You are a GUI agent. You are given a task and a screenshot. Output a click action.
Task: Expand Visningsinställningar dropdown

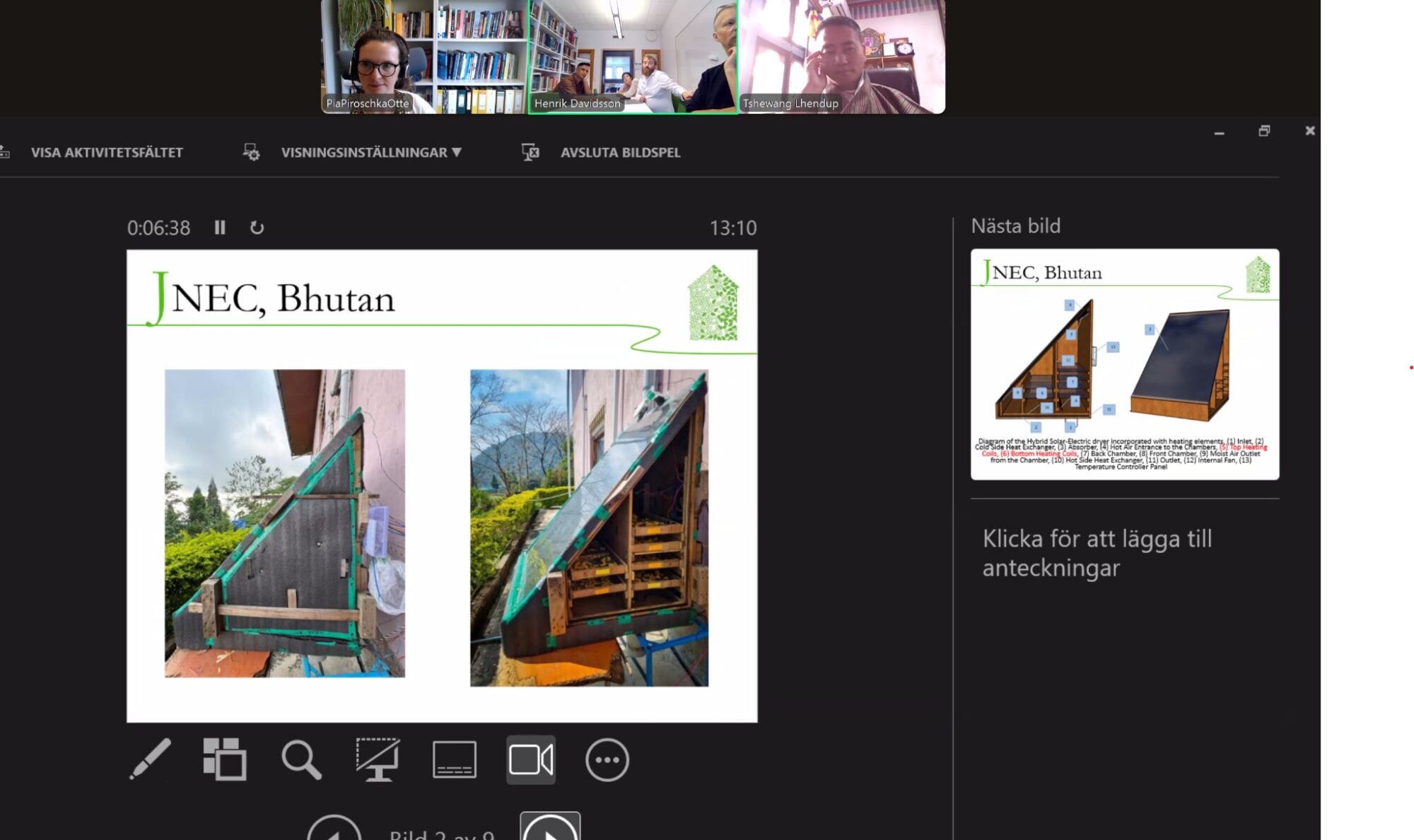click(x=370, y=152)
